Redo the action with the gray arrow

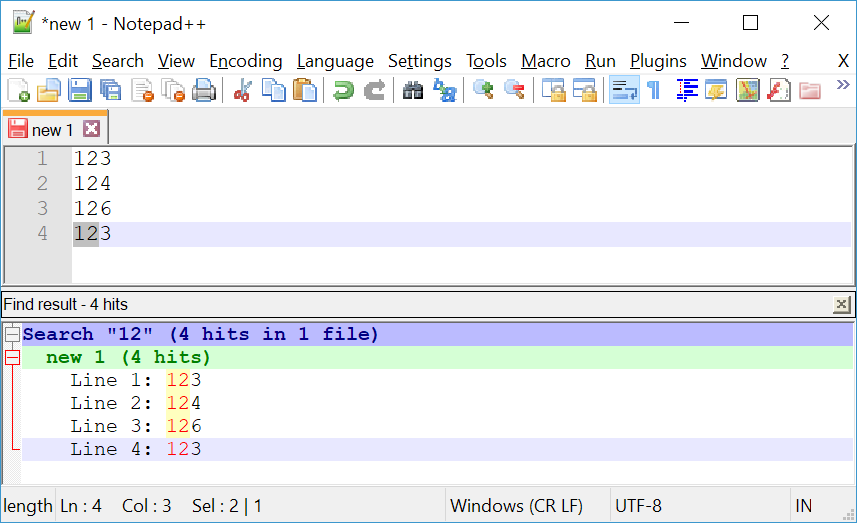pos(374,90)
